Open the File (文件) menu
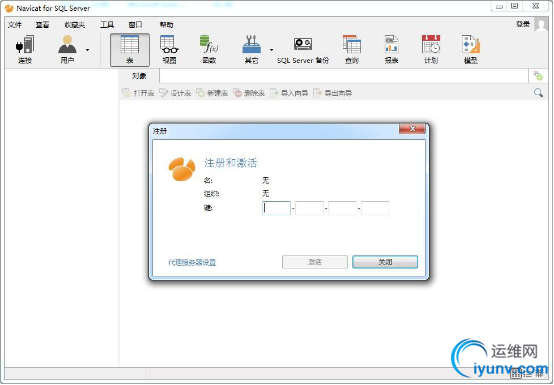 pos(15,25)
